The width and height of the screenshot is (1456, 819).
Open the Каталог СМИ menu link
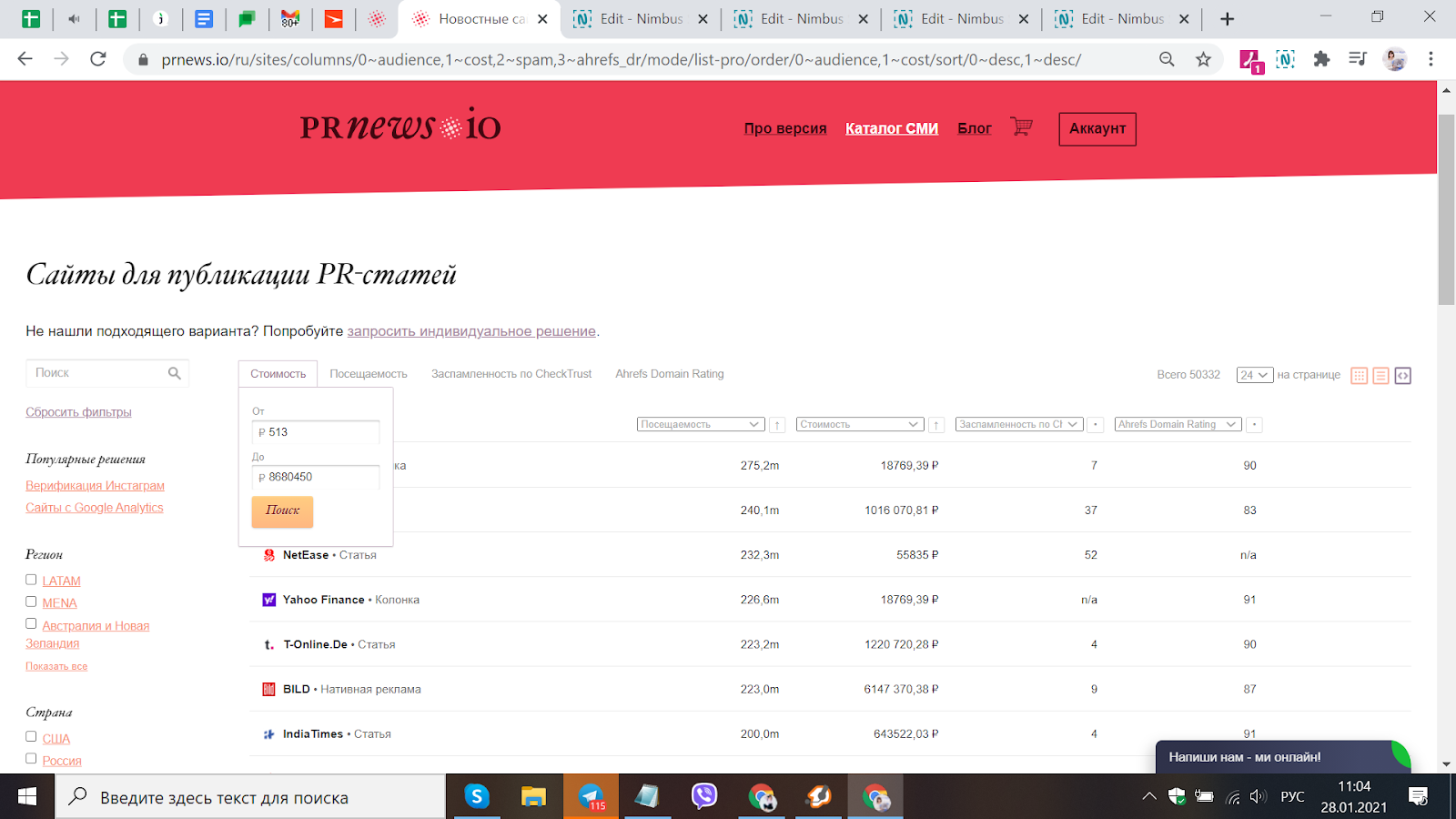point(892,128)
